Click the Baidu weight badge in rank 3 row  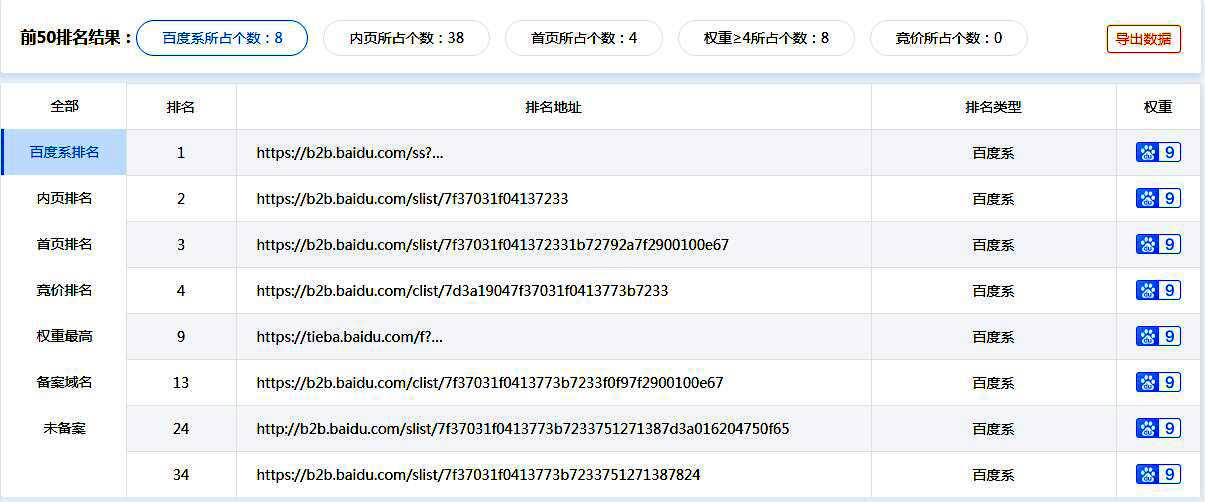click(x=1158, y=245)
